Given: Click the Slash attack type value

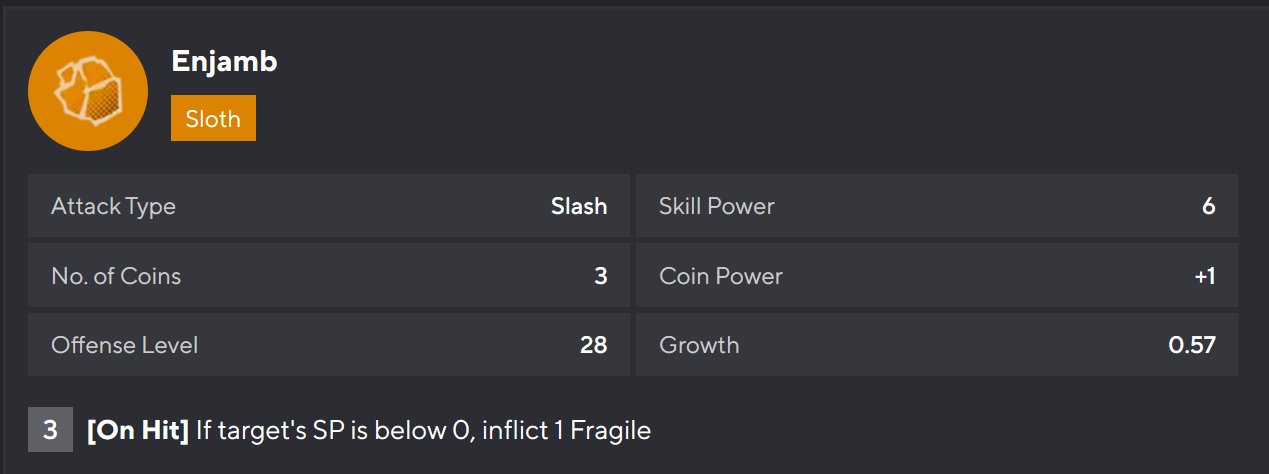Looking at the screenshot, I should click(578, 206).
